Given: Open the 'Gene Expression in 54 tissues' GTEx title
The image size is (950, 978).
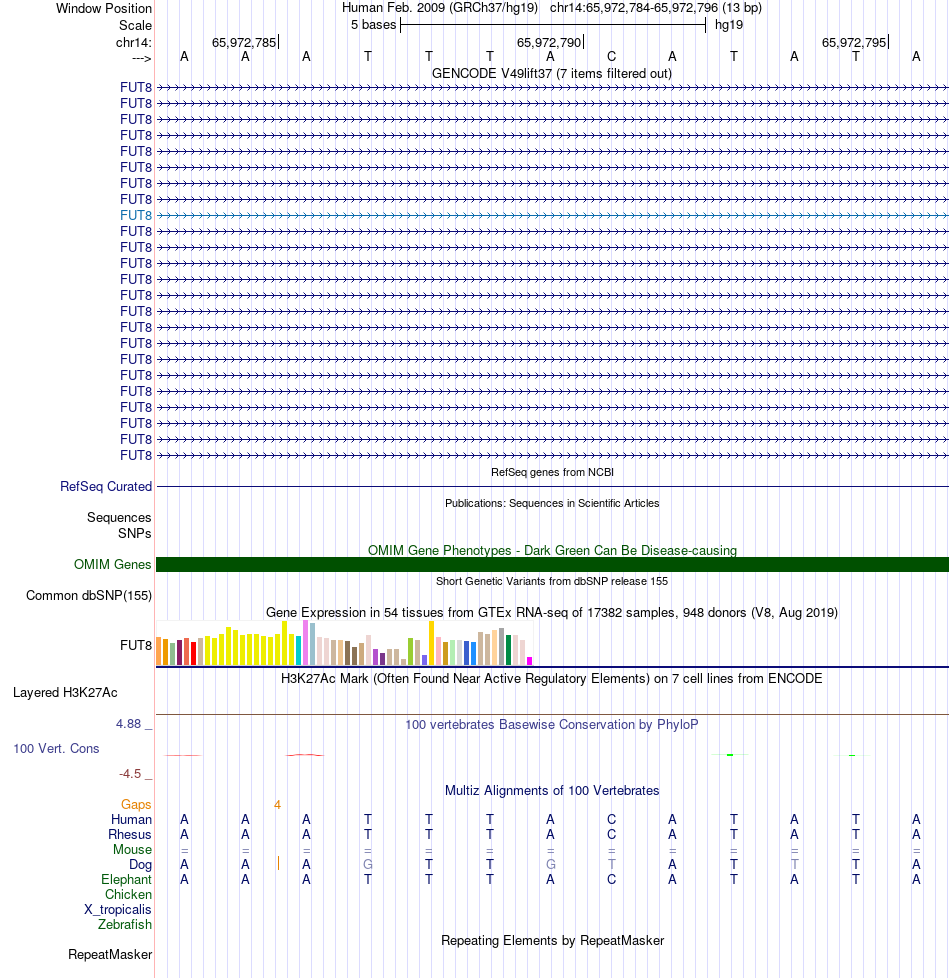Looking at the screenshot, I should 552,612.
